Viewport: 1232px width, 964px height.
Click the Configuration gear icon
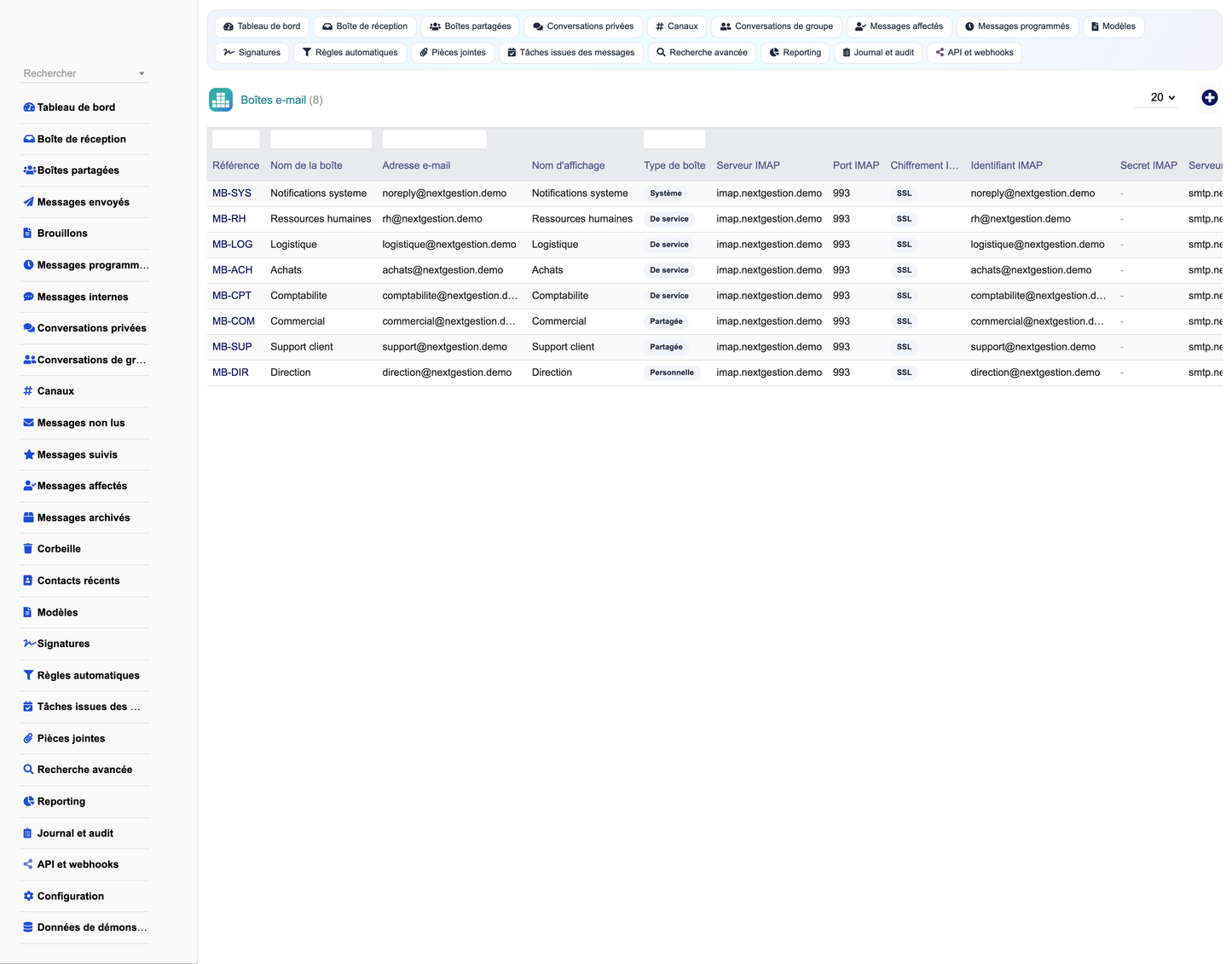pos(29,896)
